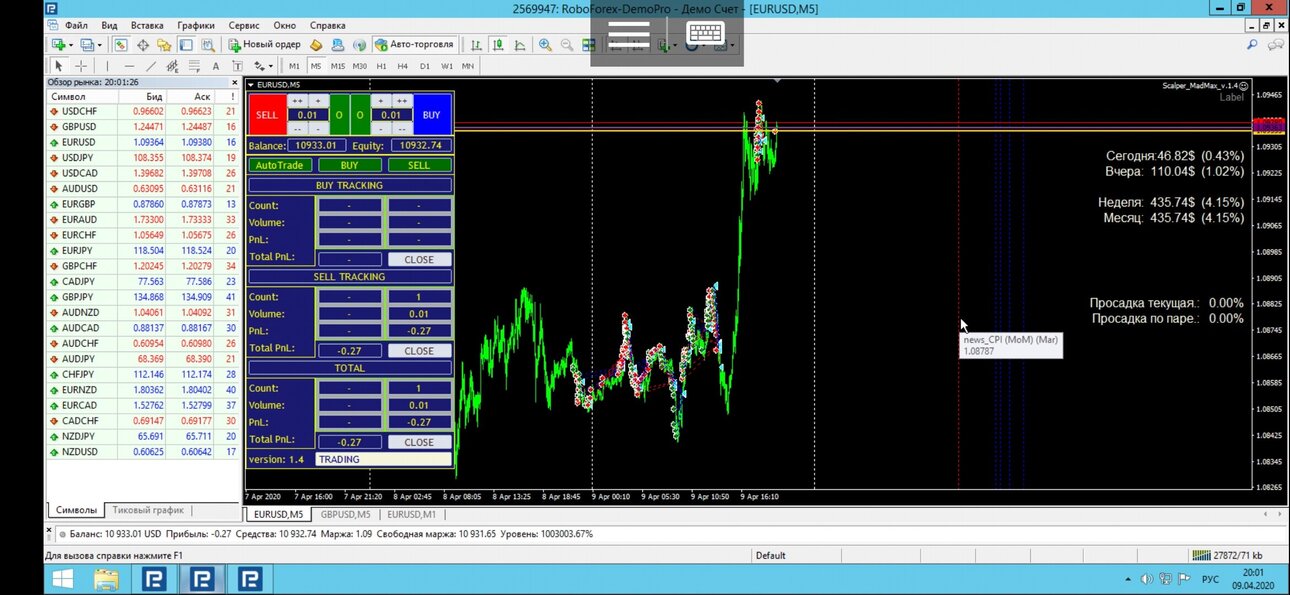The width and height of the screenshot is (1290, 595).
Task: Open MetaEditor yellow diamond icon
Action: [x=316, y=45]
